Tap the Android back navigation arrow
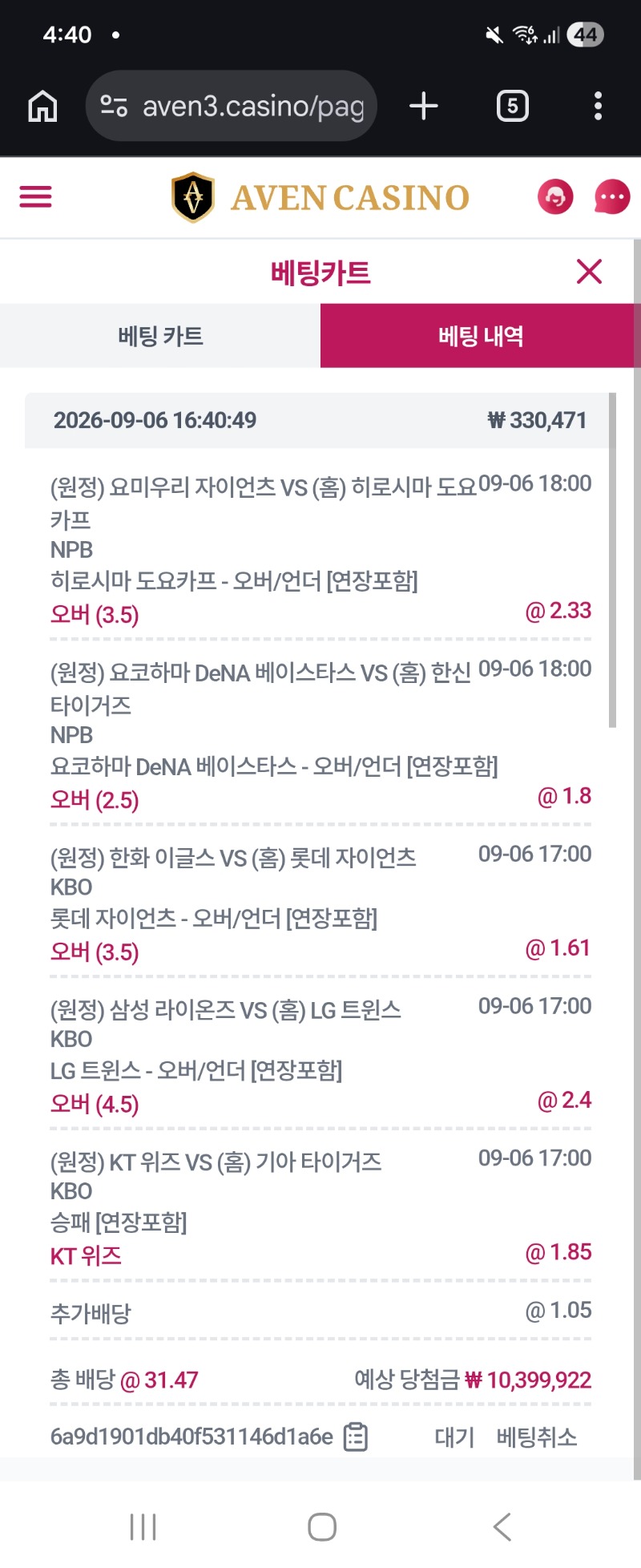 (502, 1527)
